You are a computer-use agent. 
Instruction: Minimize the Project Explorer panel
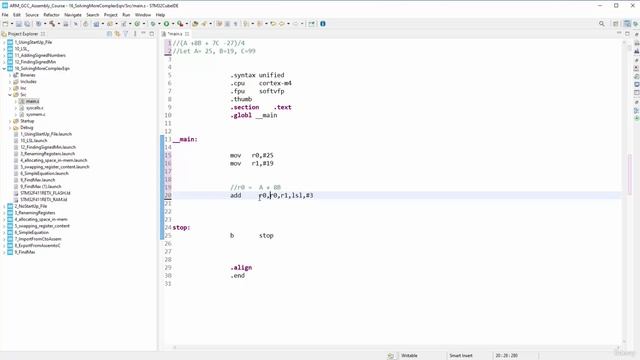tap(143, 34)
